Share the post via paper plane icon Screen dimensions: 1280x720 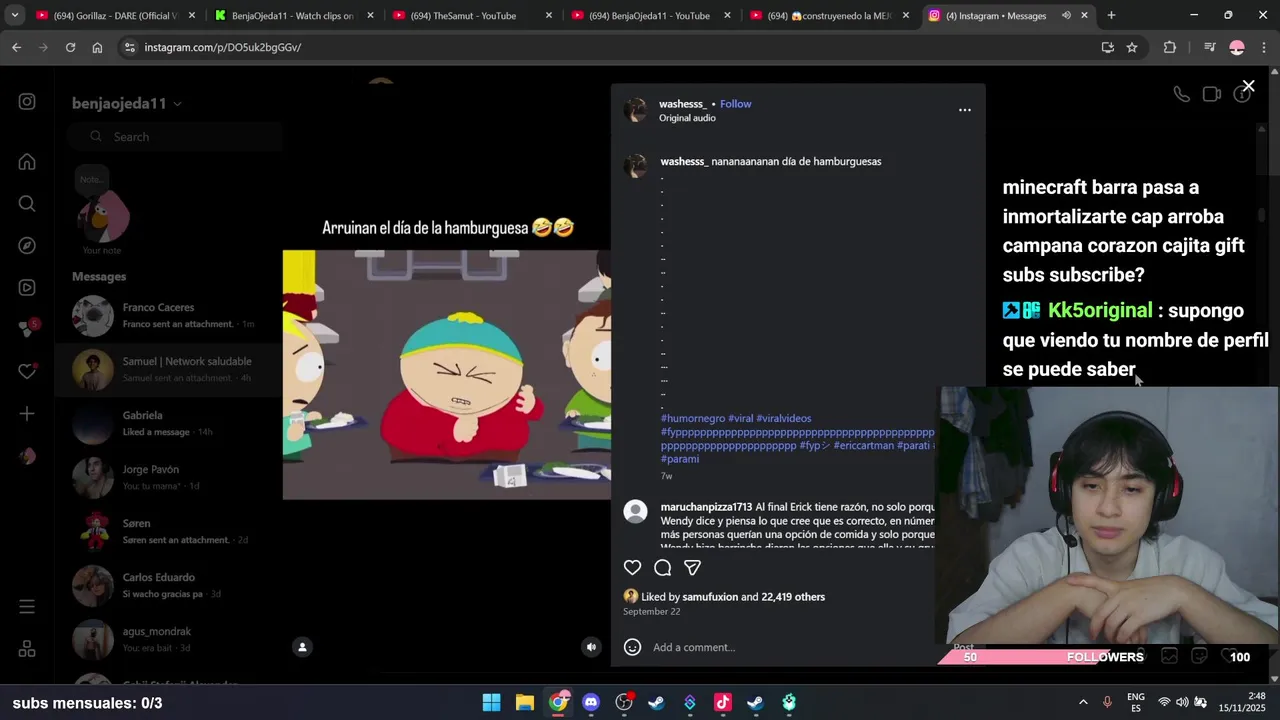692,568
